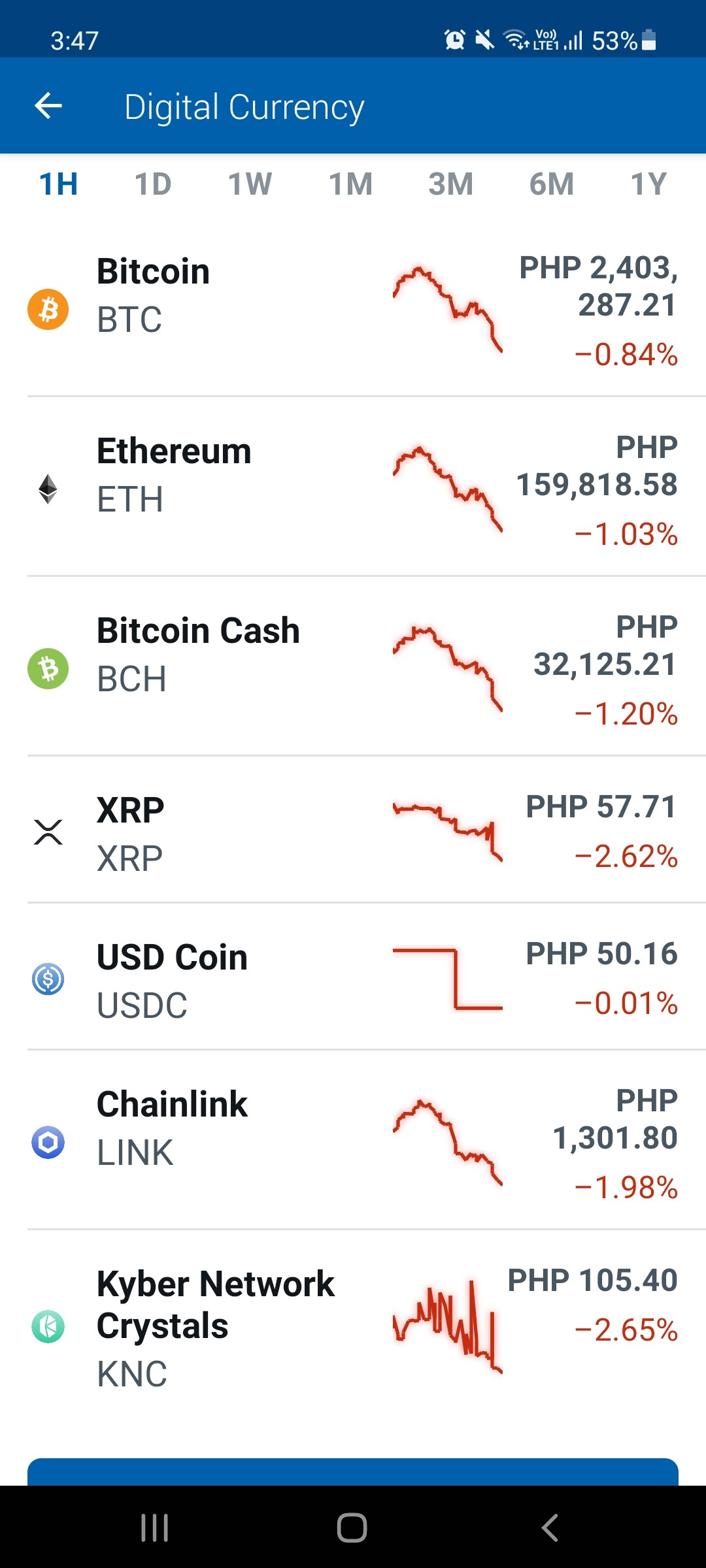Show the 3M time range

click(451, 184)
